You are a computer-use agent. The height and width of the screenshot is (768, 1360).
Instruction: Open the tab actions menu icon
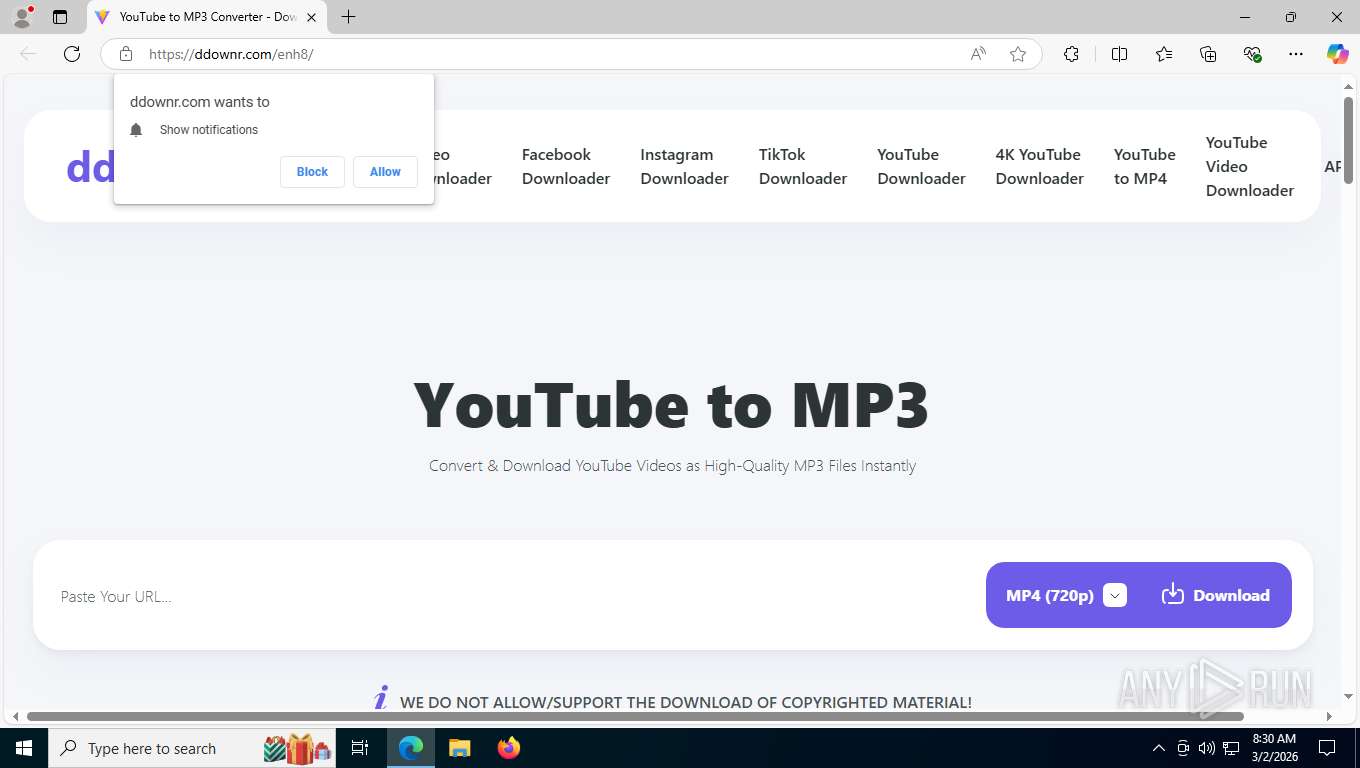[x=60, y=17]
